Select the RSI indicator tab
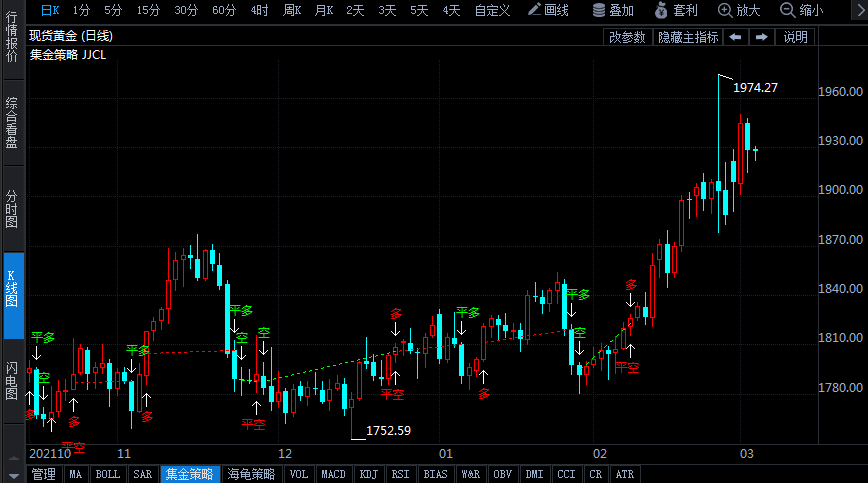The image size is (868, 483). pos(400,475)
